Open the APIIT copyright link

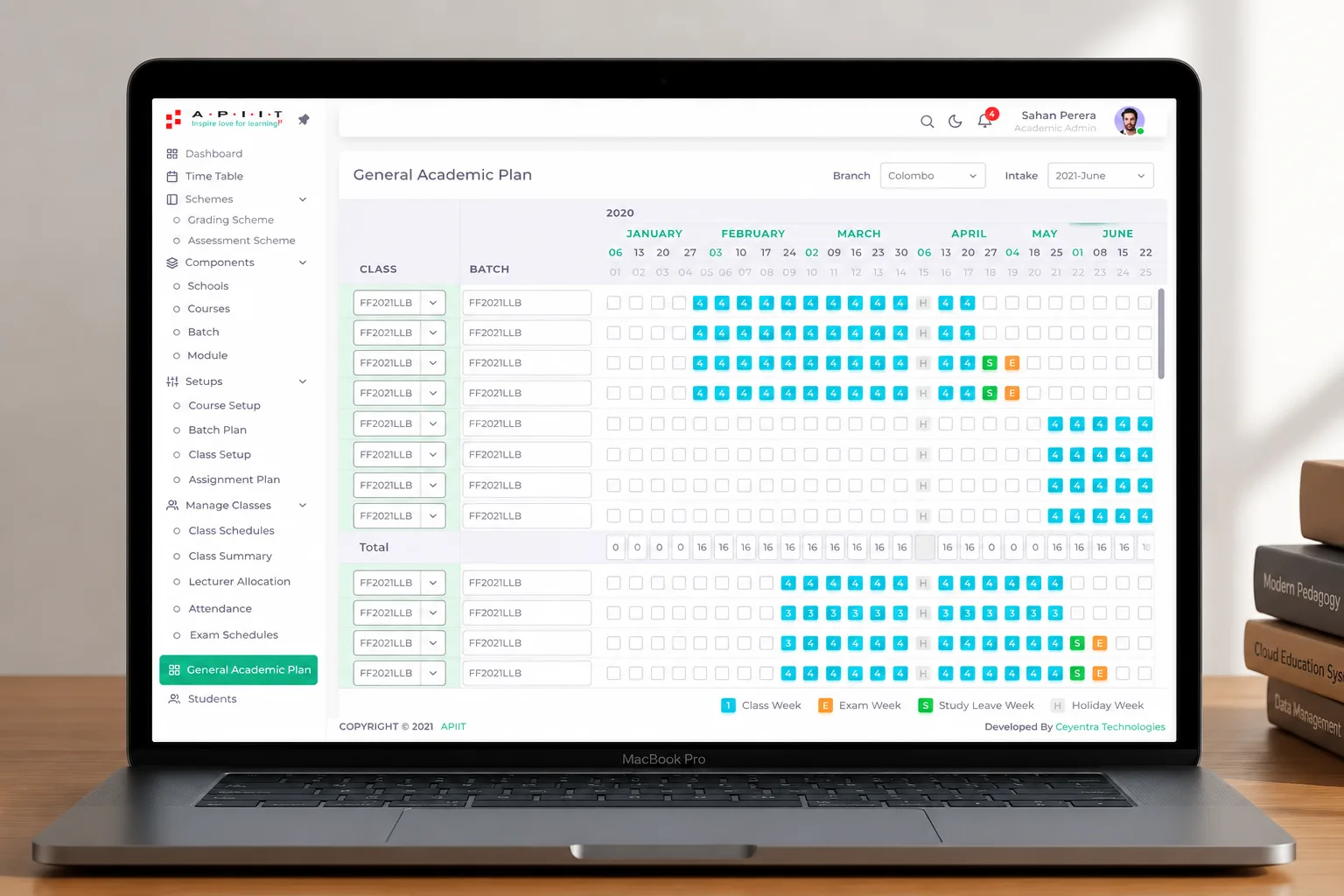click(453, 727)
